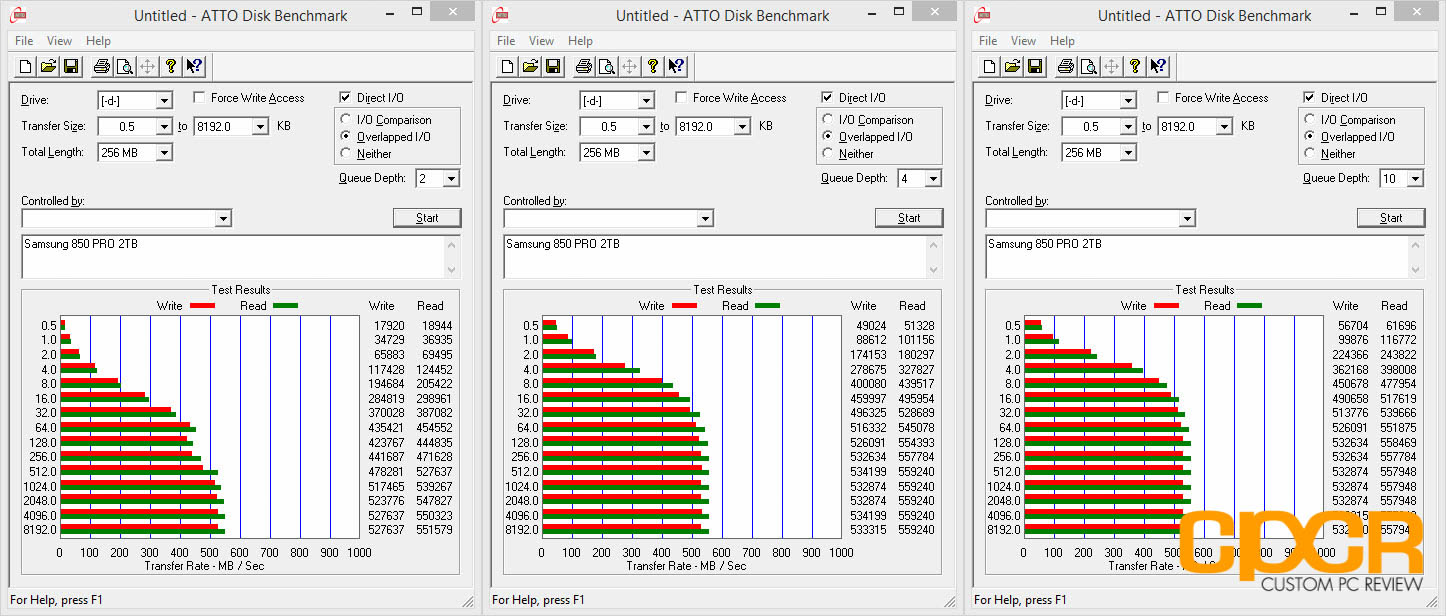Click Print Preview icon in Queue Depth 10 window
The image size is (1446, 616).
click(x=1088, y=67)
